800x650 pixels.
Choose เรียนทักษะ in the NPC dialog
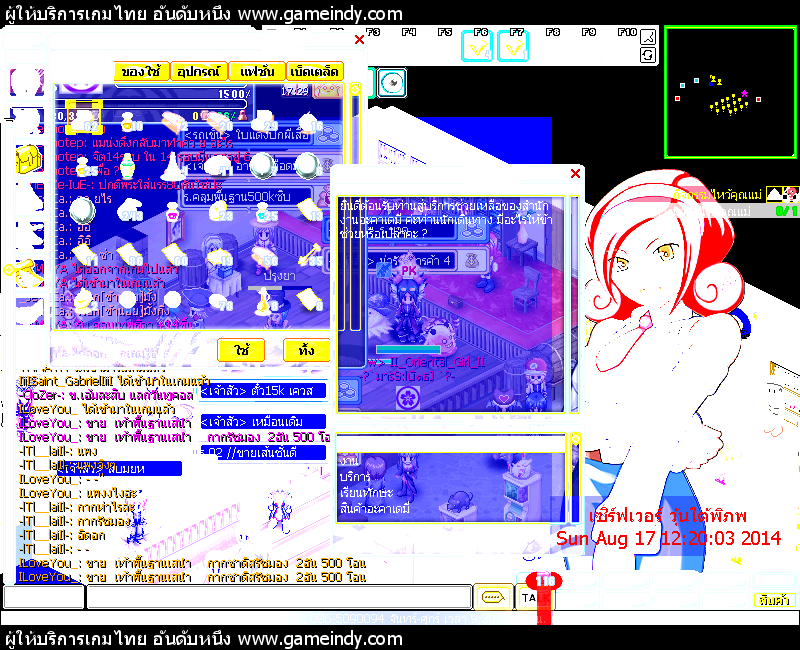(366, 492)
